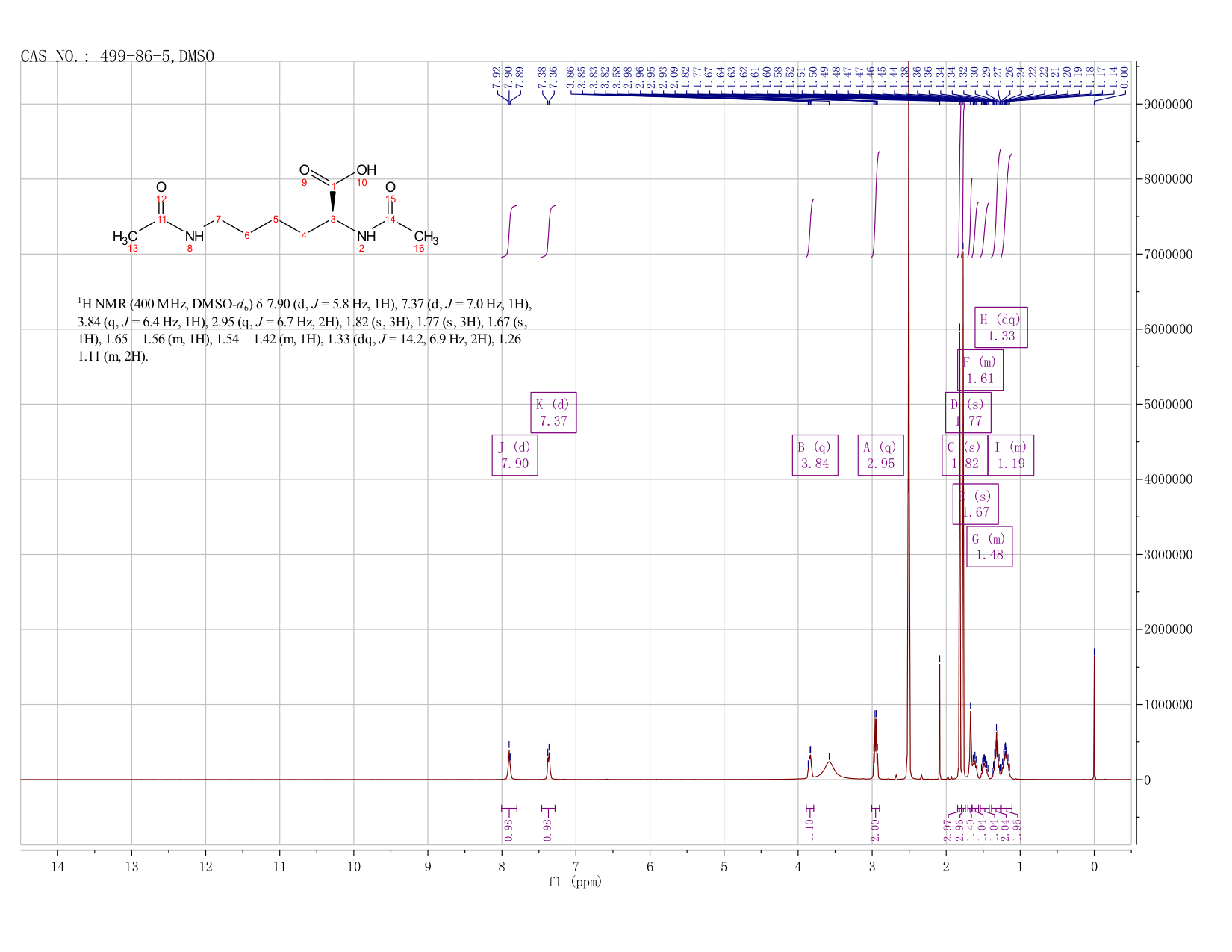
Task: Click the integral curve above 7.90 ppm peak
Action: pyautogui.click(x=509, y=231)
